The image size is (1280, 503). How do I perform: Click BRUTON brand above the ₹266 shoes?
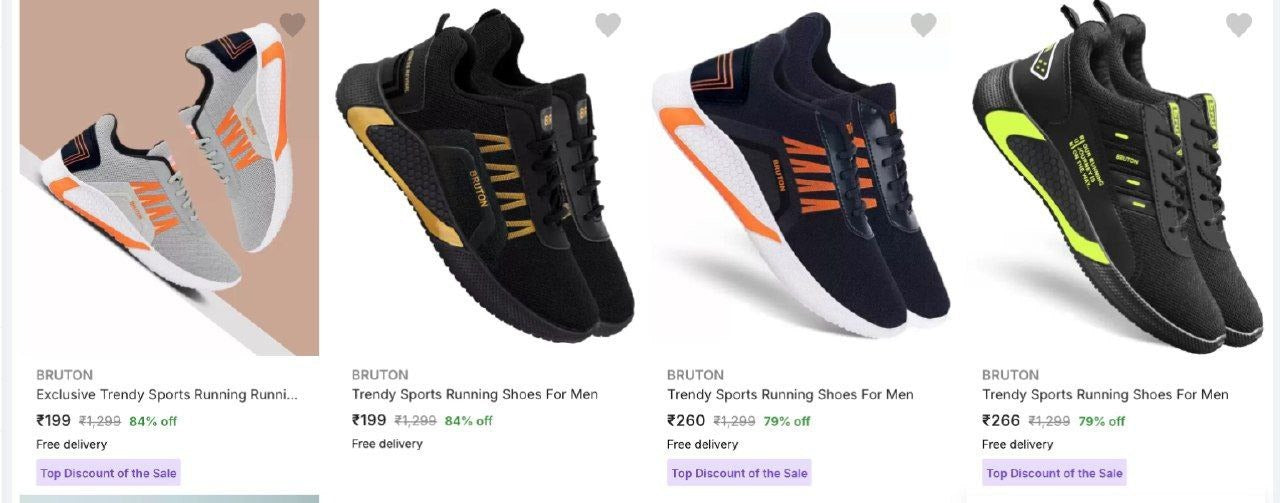point(1010,375)
